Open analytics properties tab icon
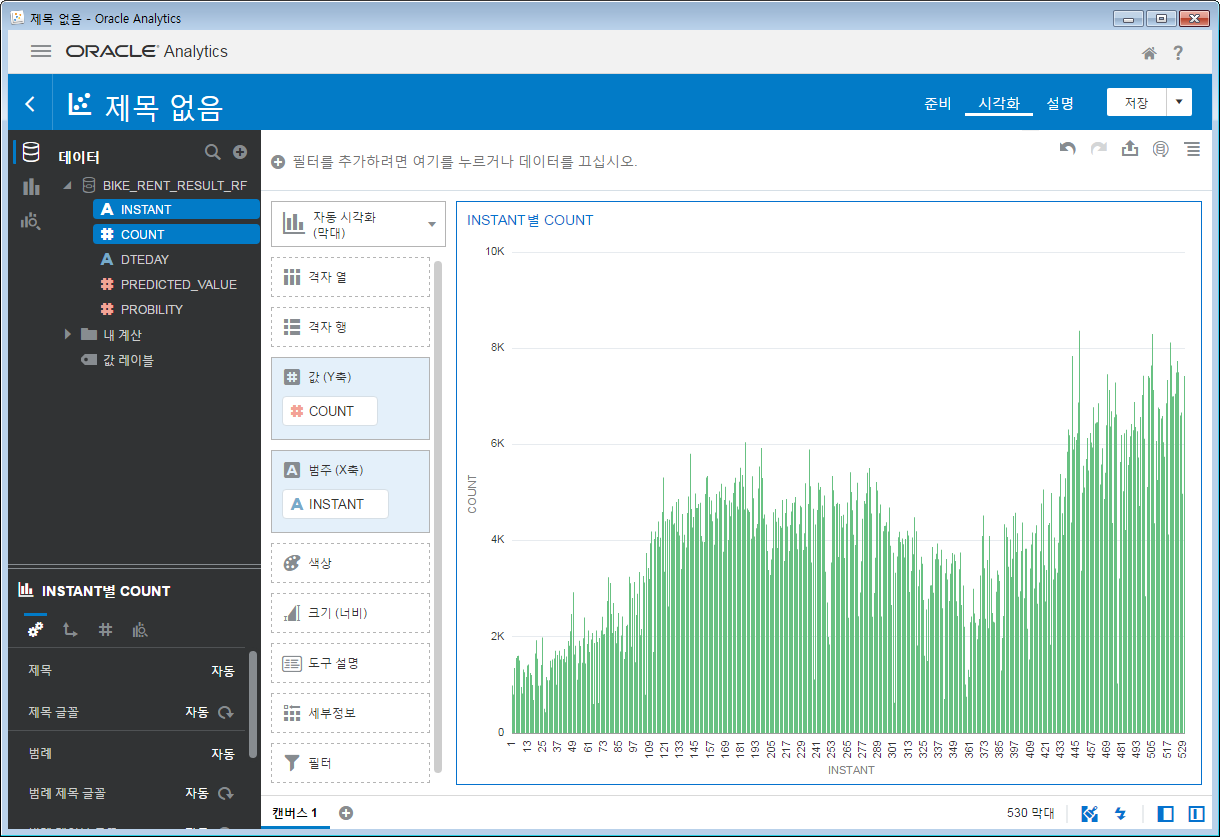Image resolution: width=1220 pixels, height=837 pixels. (x=141, y=629)
